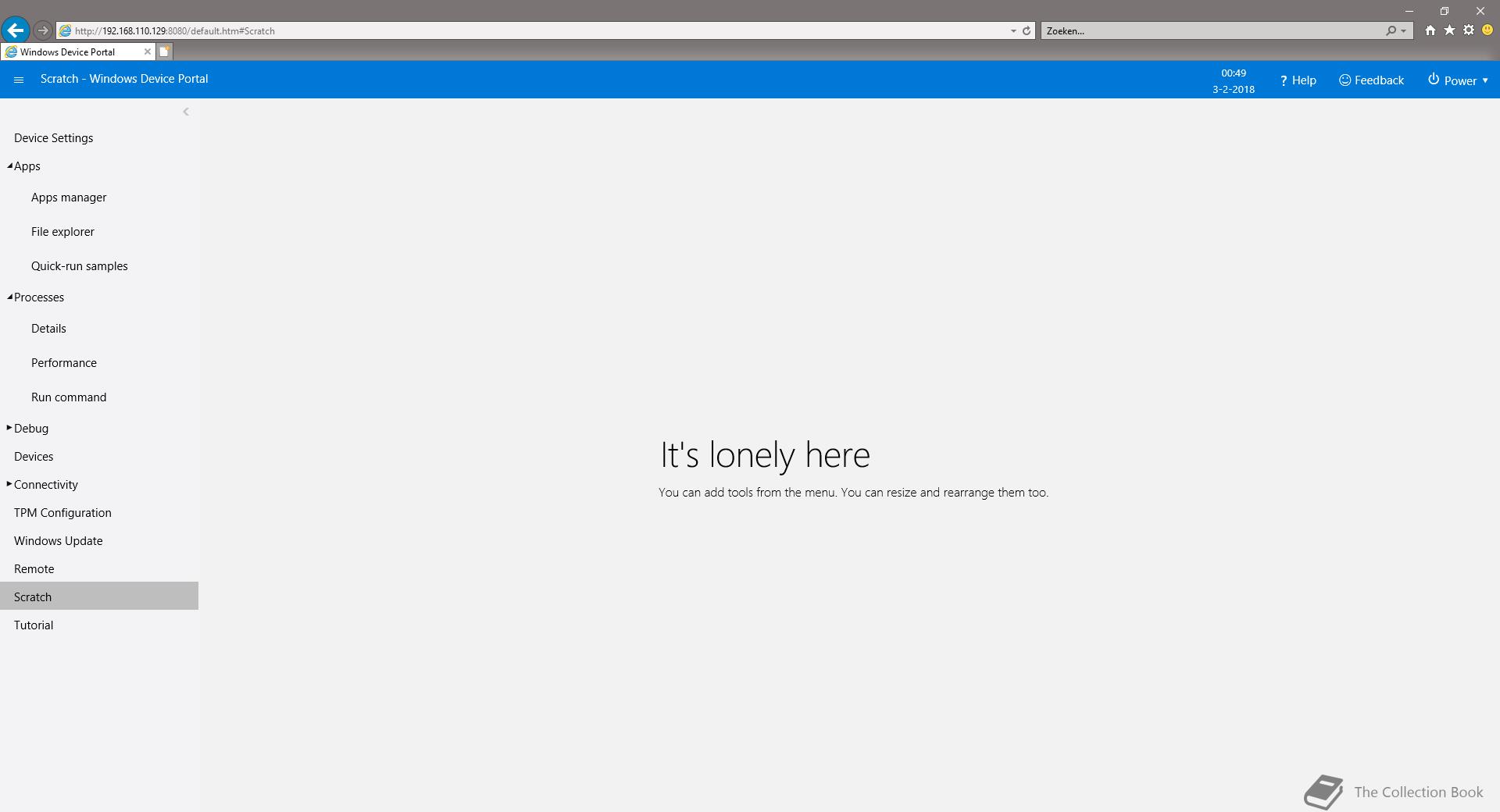The height and width of the screenshot is (812, 1500).
Task: Open a new browser tab
Action: [x=164, y=52]
